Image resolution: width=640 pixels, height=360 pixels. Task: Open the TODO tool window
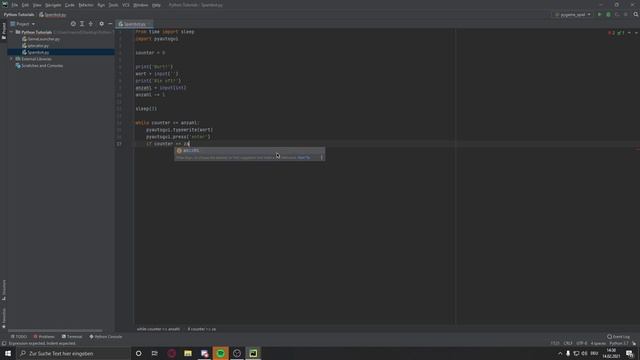[18, 337]
